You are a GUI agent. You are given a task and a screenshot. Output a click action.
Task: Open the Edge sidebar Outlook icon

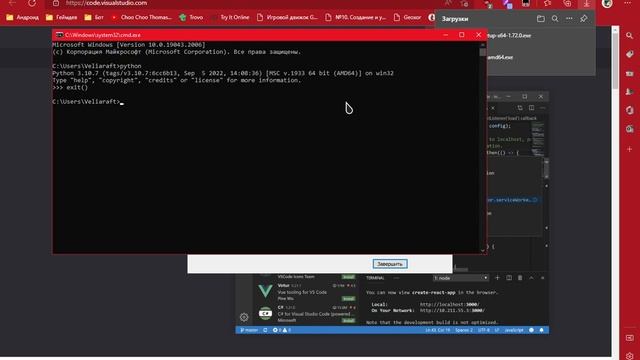(x=629, y=129)
